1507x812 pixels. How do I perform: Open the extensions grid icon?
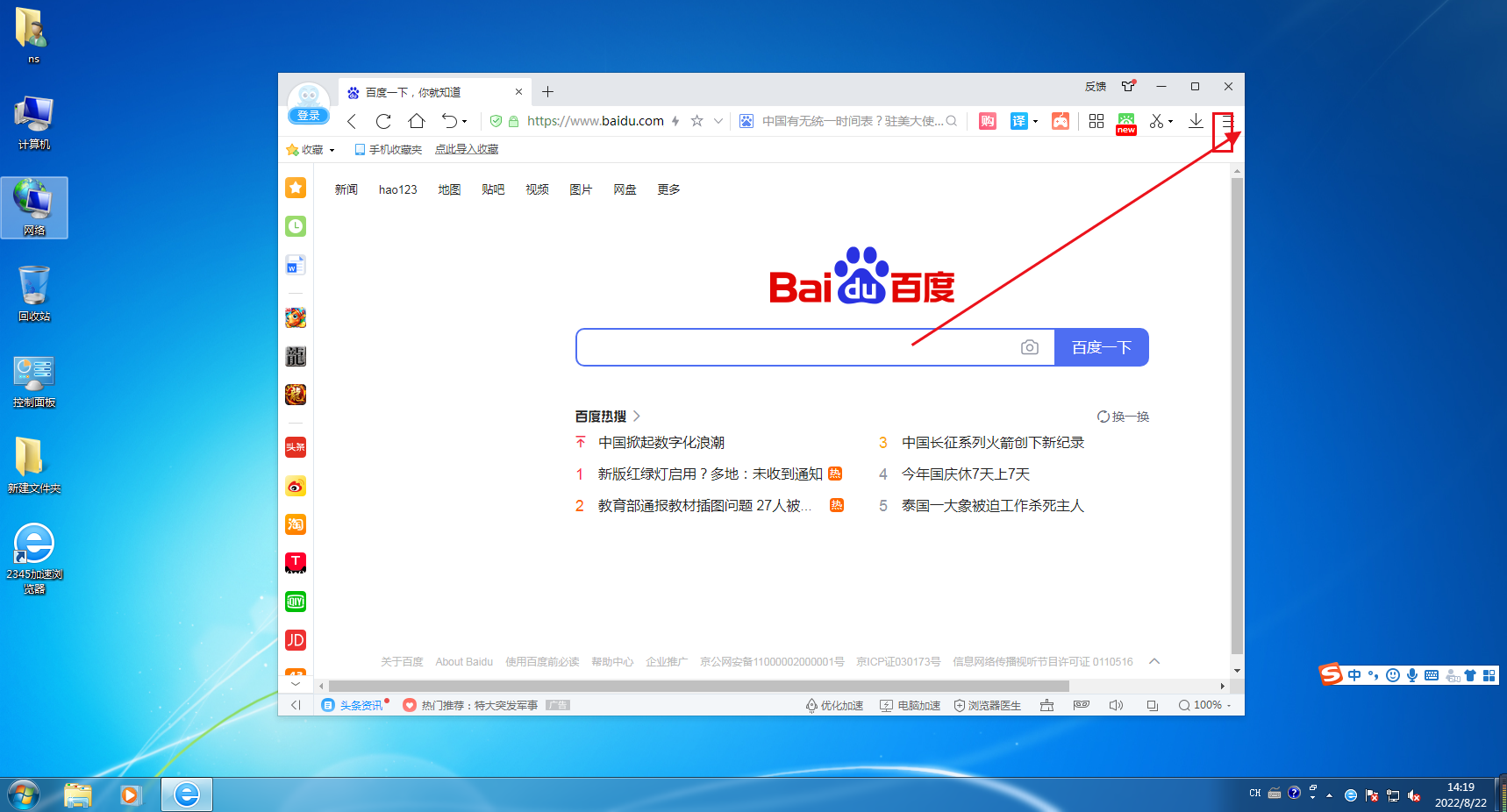pos(1096,121)
